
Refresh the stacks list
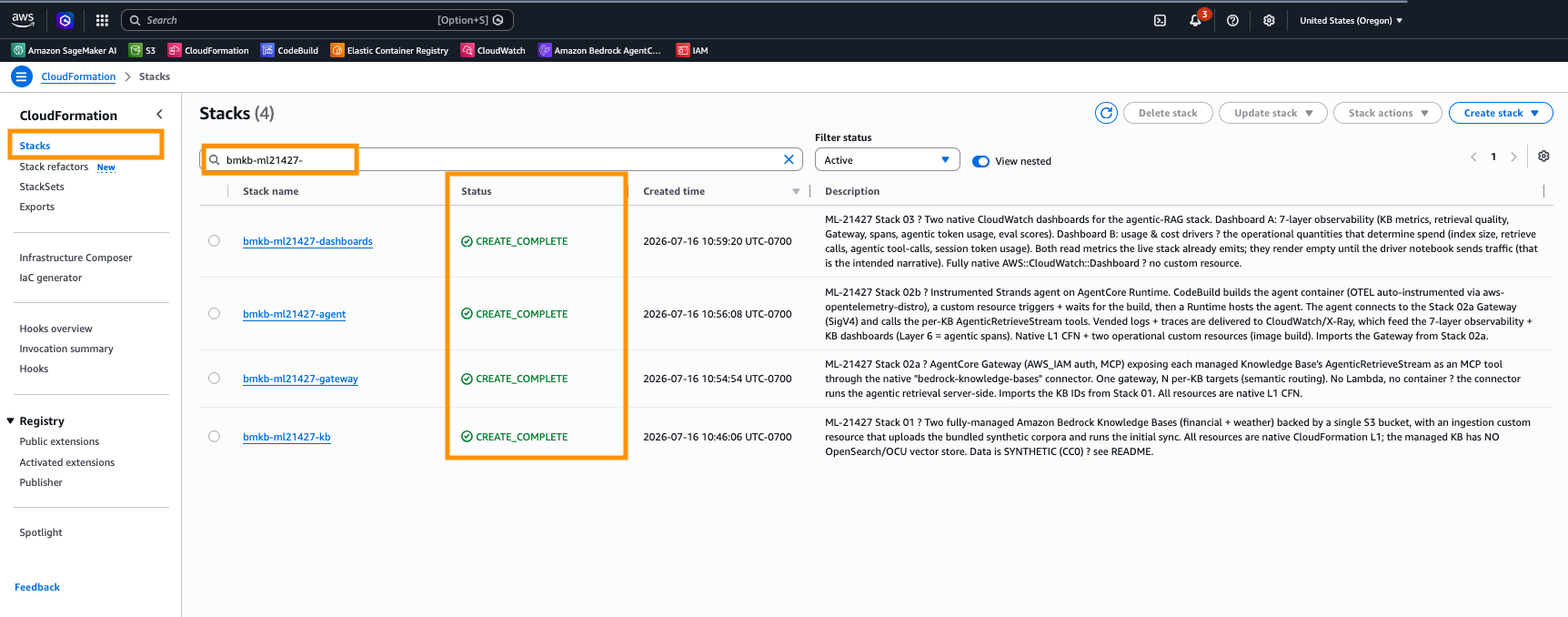pos(1106,113)
